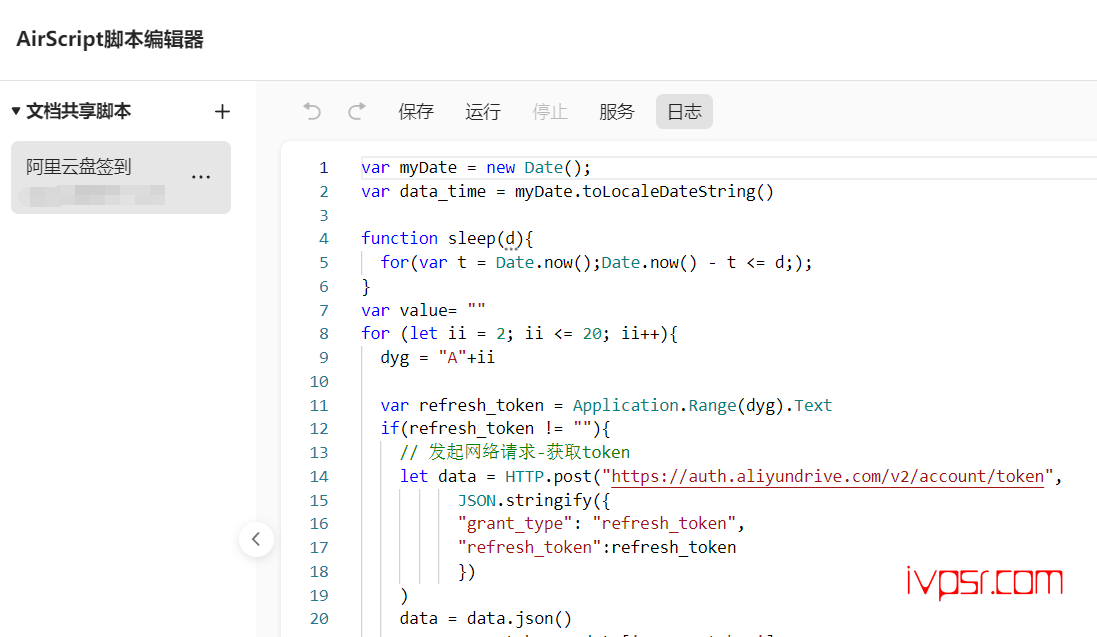Run the script with 运行
This screenshot has width=1097, height=637.
point(483,111)
